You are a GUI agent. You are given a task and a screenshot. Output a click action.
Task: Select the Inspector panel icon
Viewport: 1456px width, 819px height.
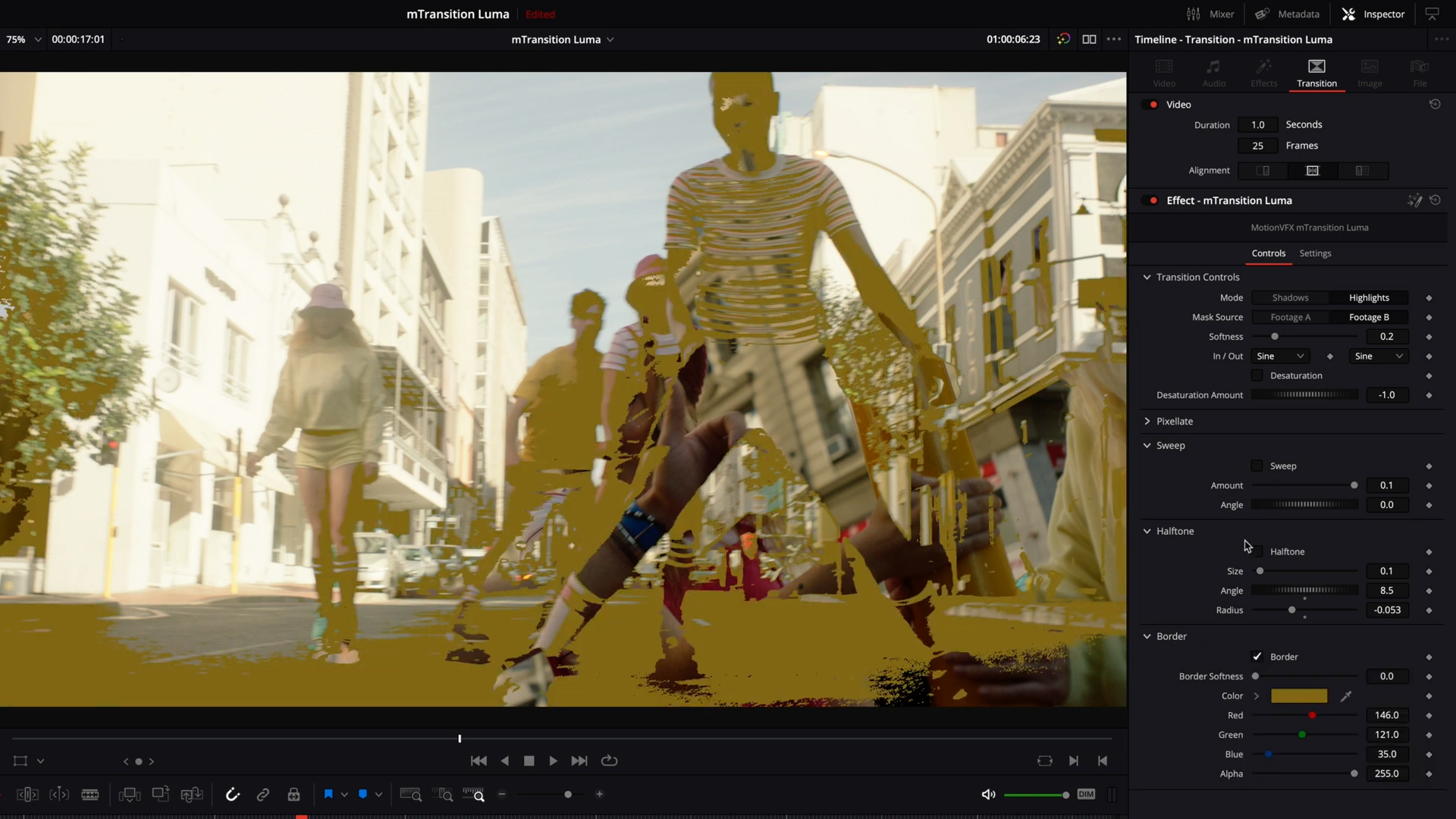1348,14
